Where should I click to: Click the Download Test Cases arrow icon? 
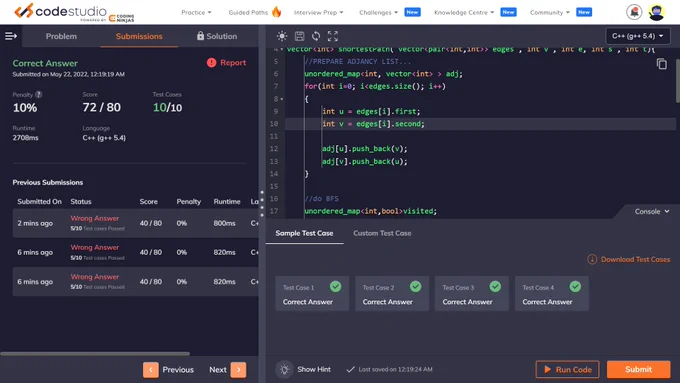pos(592,259)
